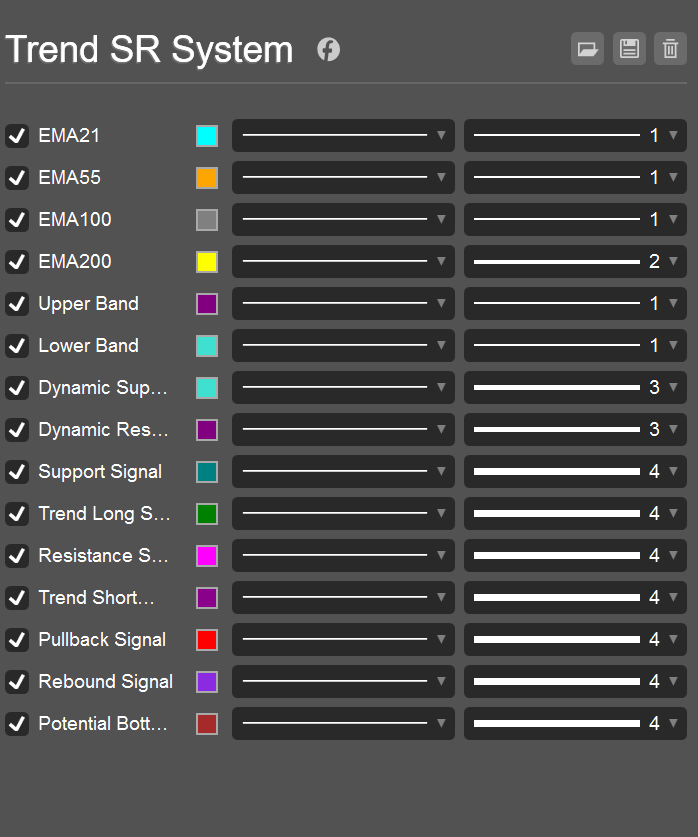Open the magenta Resistance Signal color swatch
The height and width of the screenshot is (837, 698).
(207, 556)
